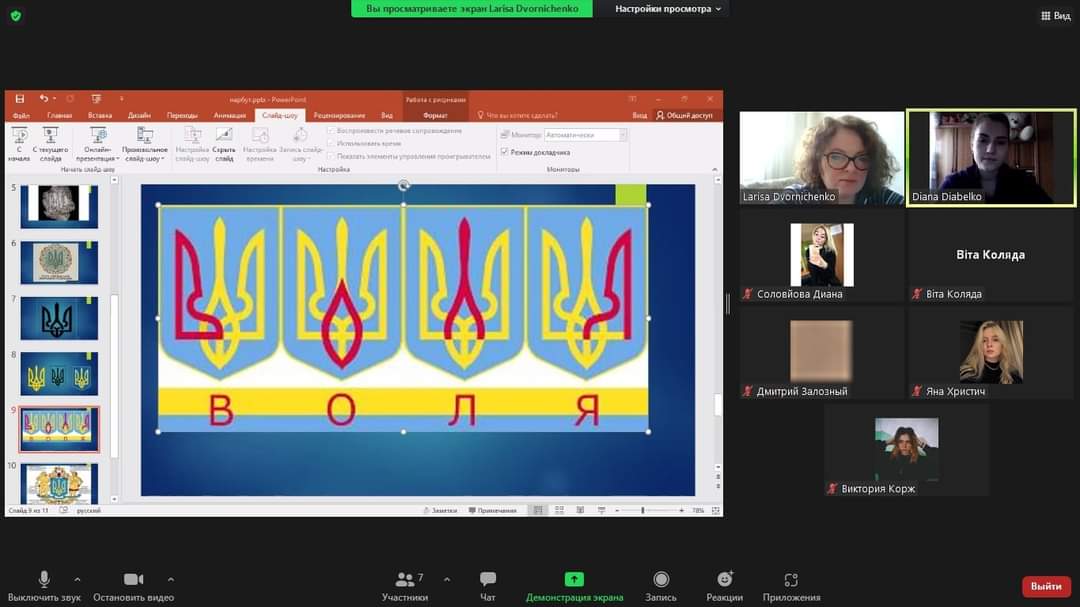Mute microphone with Выключить звук icon
Image resolution: width=1080 pixels, height=607 pixels.
[44, 580]
